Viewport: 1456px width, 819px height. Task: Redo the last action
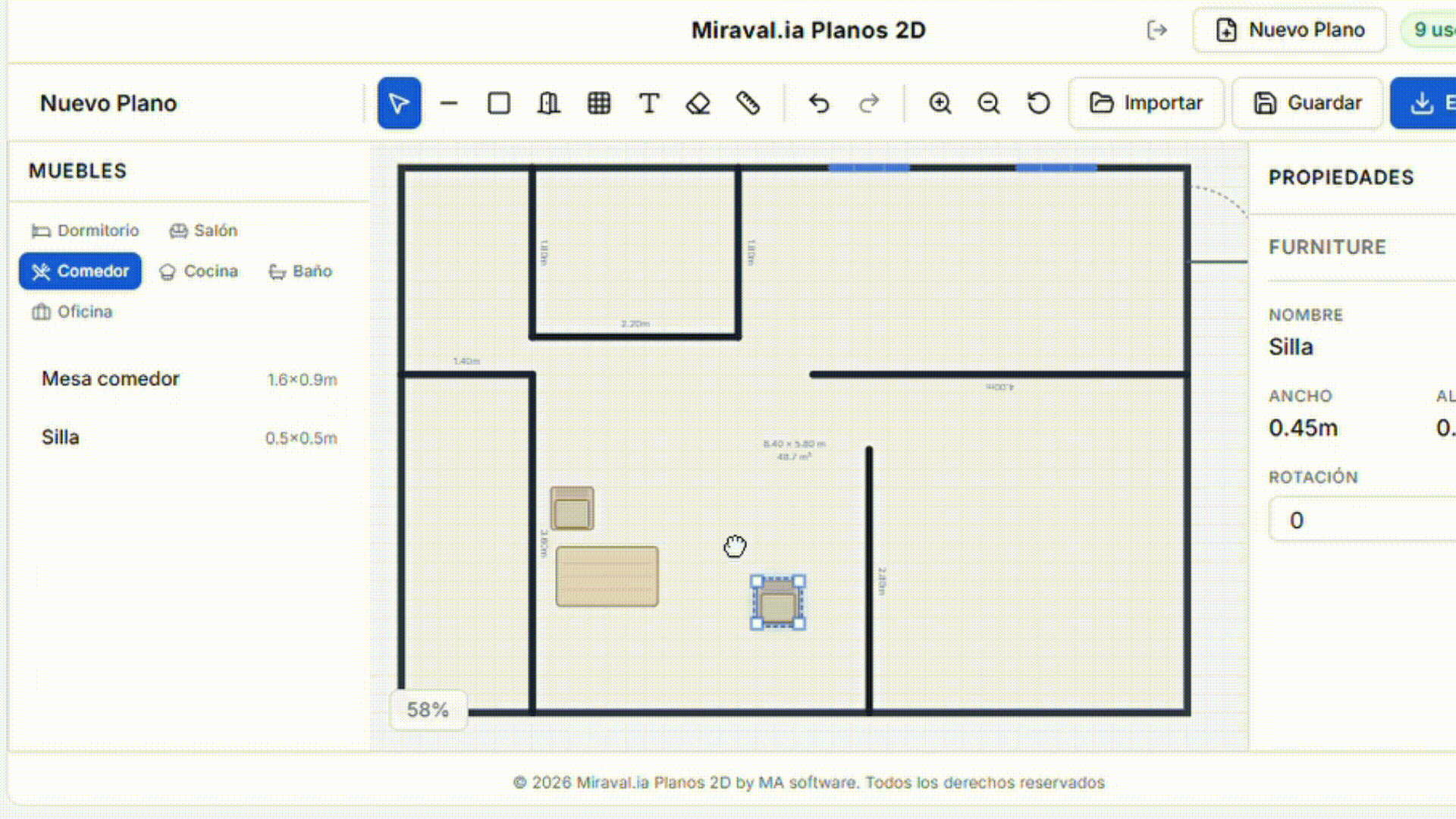[869, 103]
